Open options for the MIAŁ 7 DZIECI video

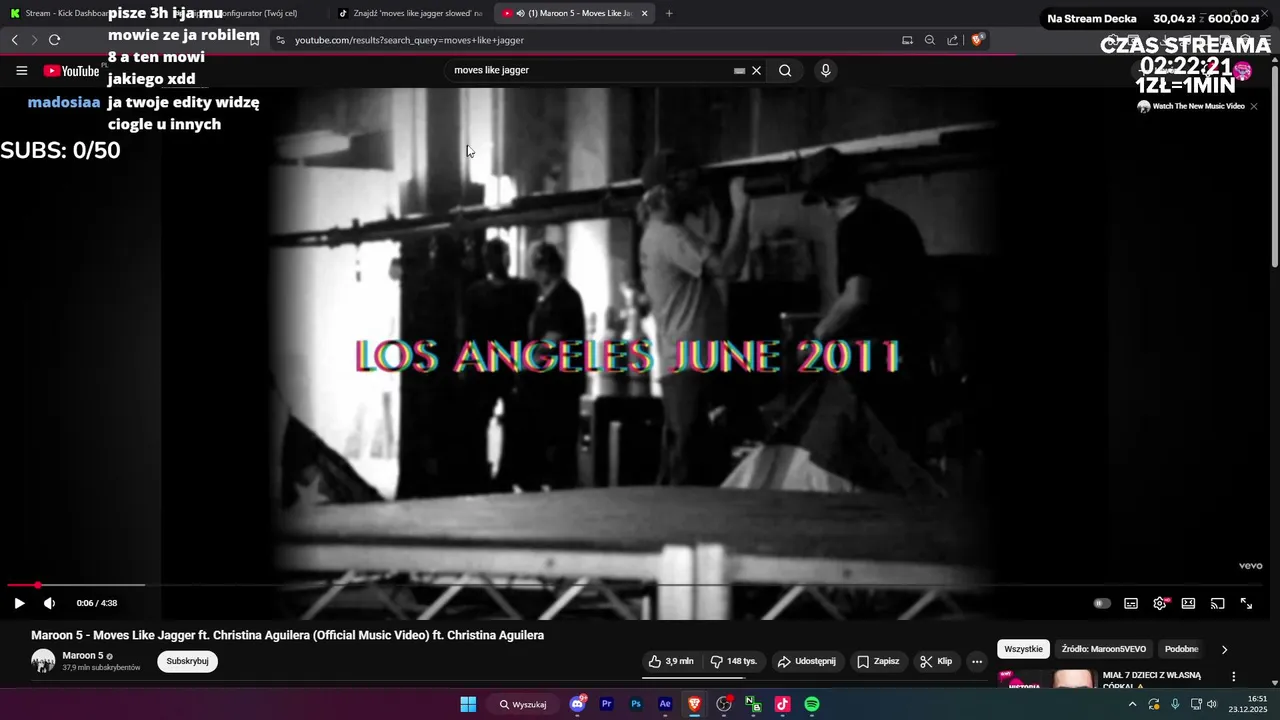point(1233,677)
